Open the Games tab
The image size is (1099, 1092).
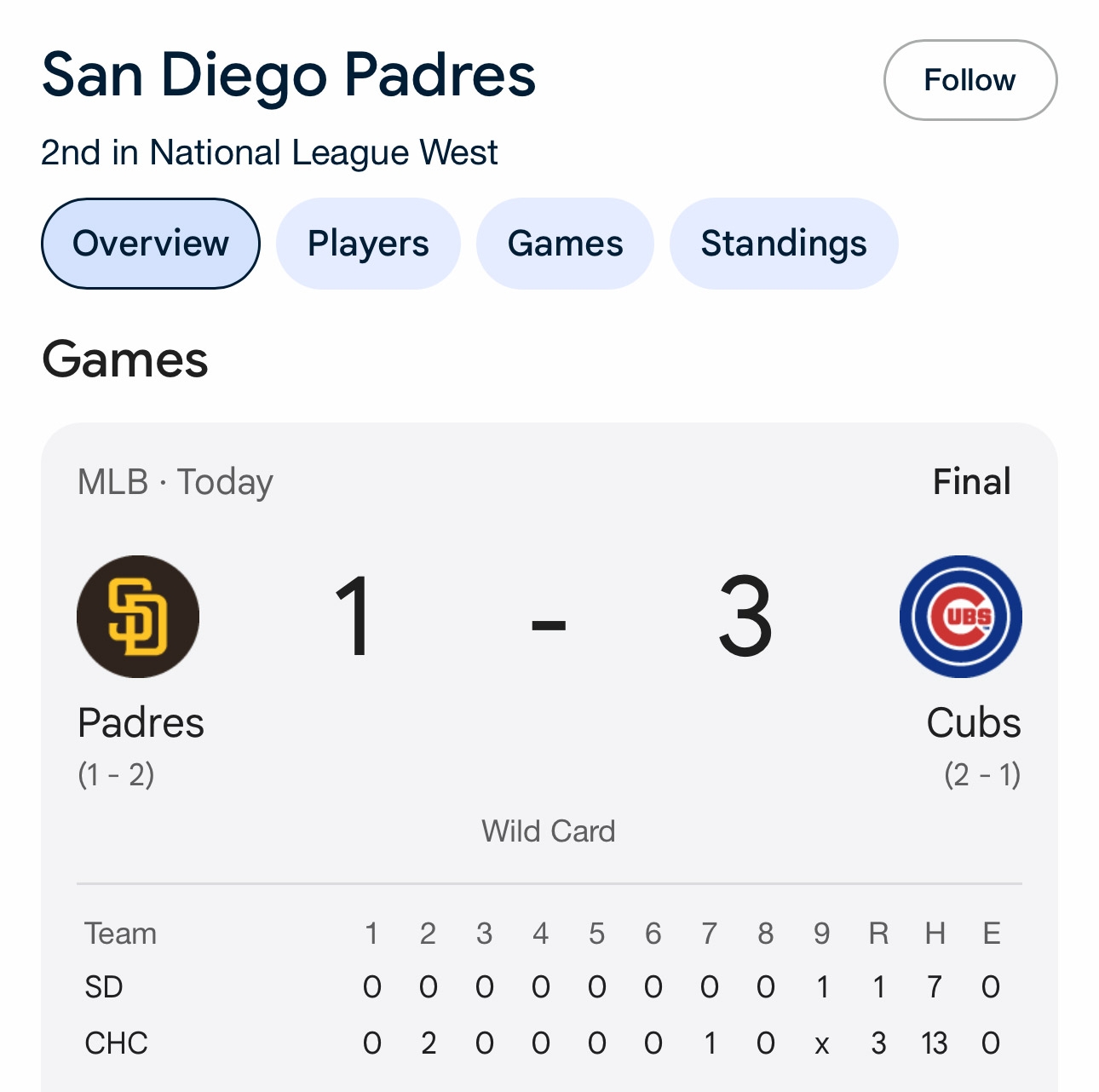click(x=565, y=244)
